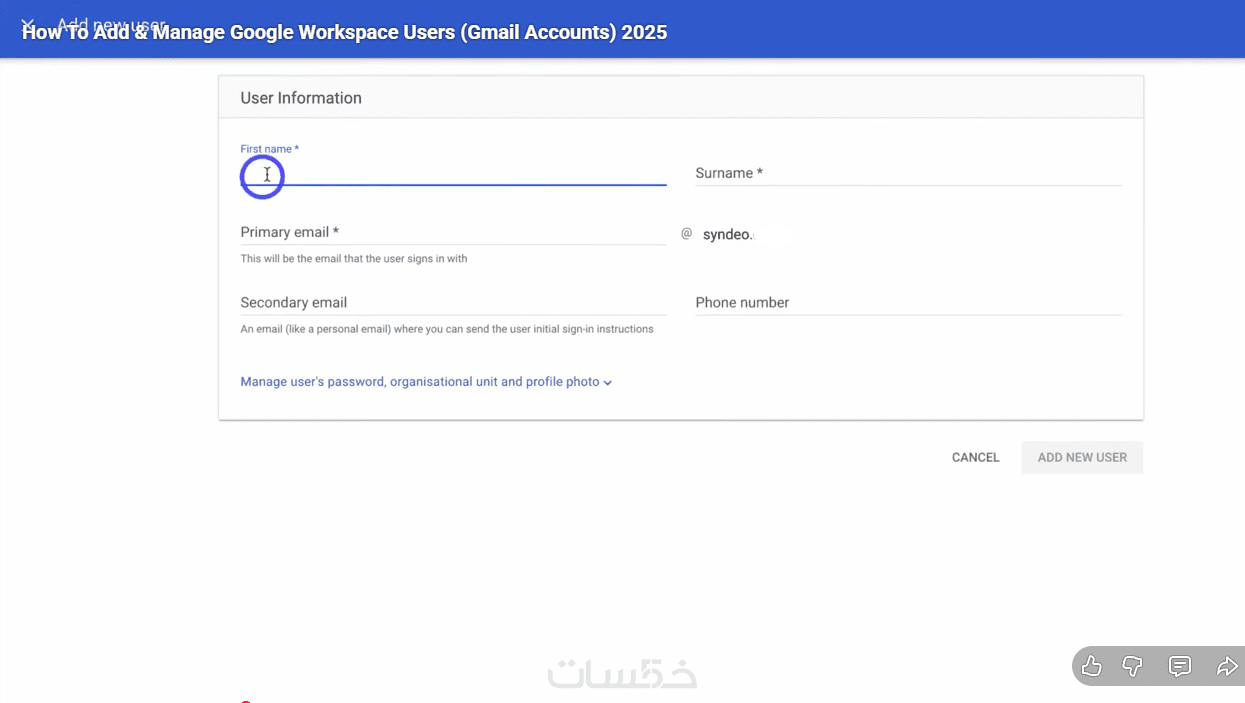Click into the Surname field
Screen dimensions: 1245x703
pos(908,173)
